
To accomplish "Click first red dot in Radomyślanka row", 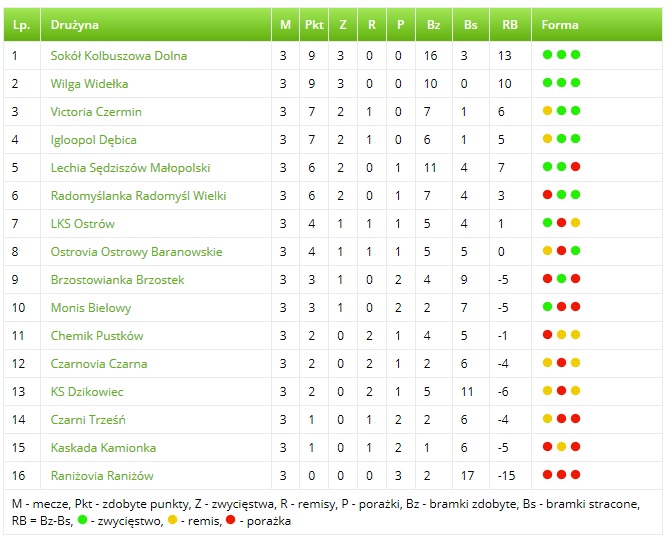I will 547,195.
